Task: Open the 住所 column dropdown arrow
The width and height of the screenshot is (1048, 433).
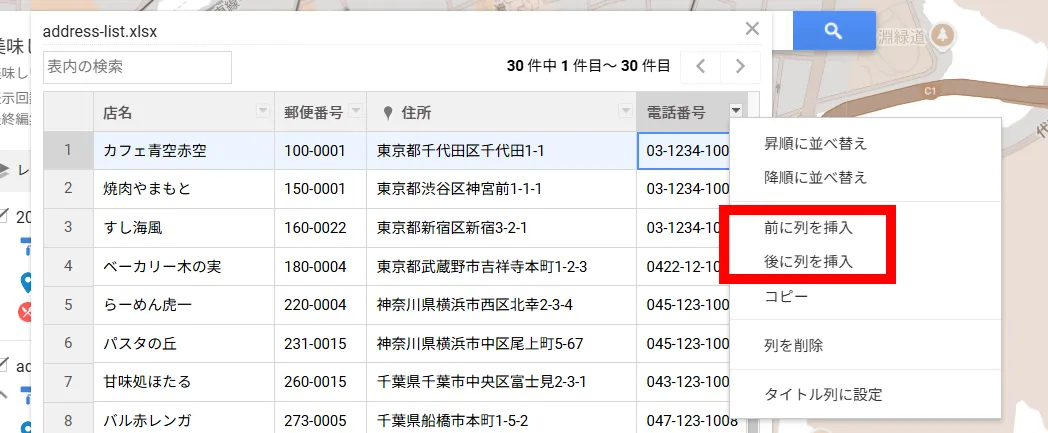Action: click(x=625, y=111)
